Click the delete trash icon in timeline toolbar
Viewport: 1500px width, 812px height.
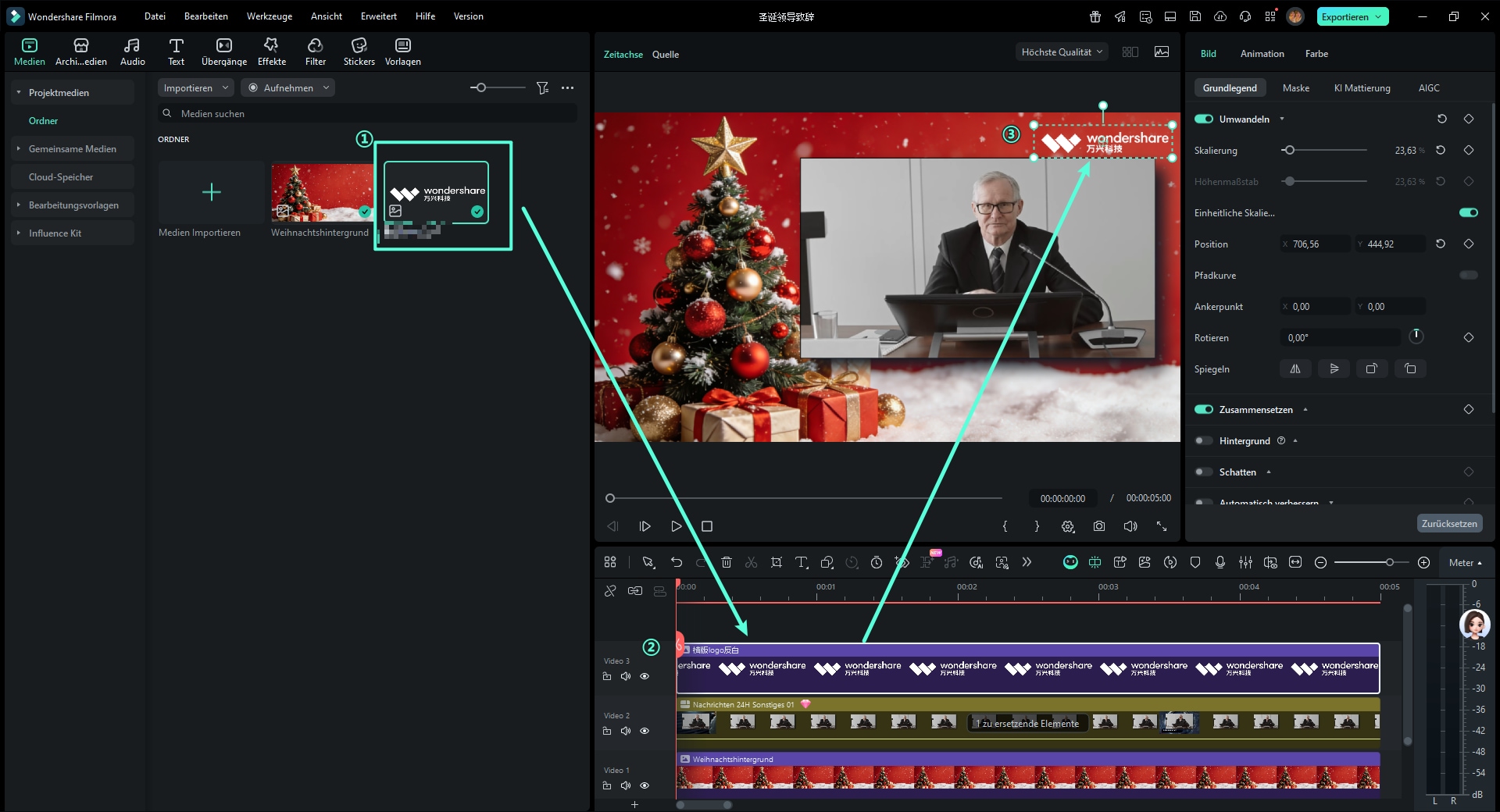coord(726,562)
